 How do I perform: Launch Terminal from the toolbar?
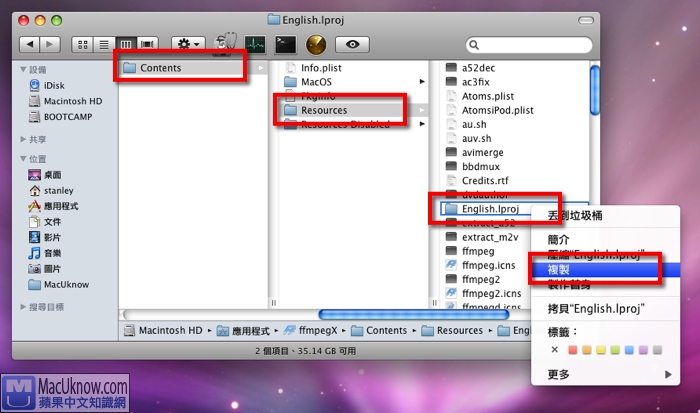(x=285, y=44)
